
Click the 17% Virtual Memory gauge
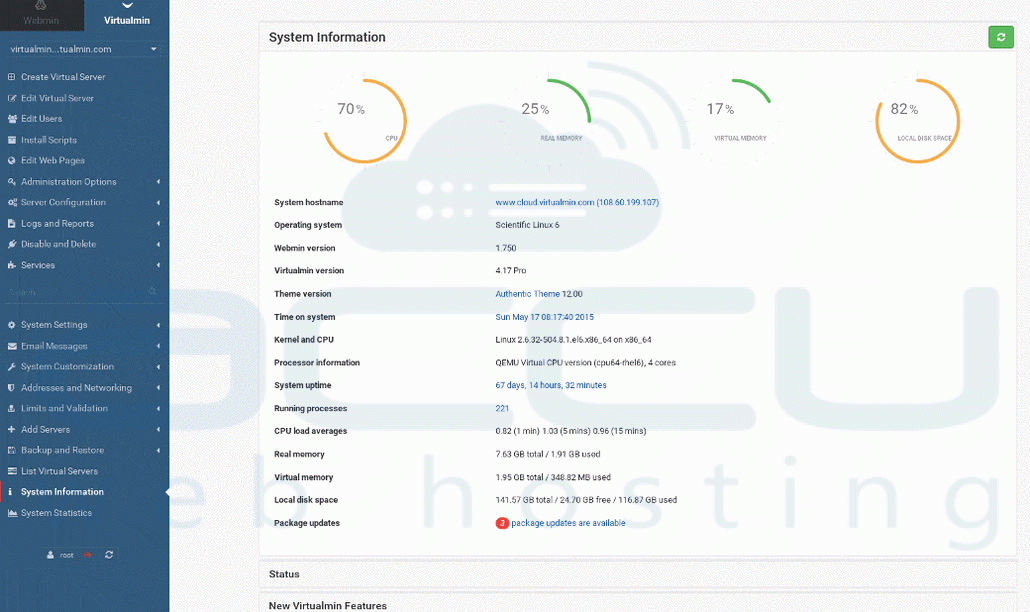pyautogui.click(x=734, y=121)
